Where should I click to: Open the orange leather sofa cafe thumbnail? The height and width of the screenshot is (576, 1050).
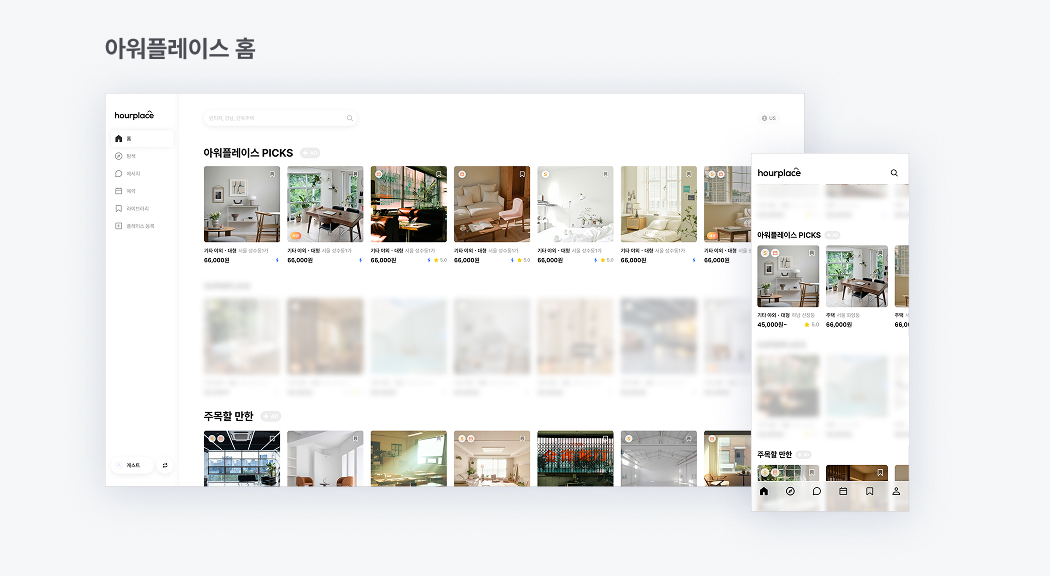[408, 204]
